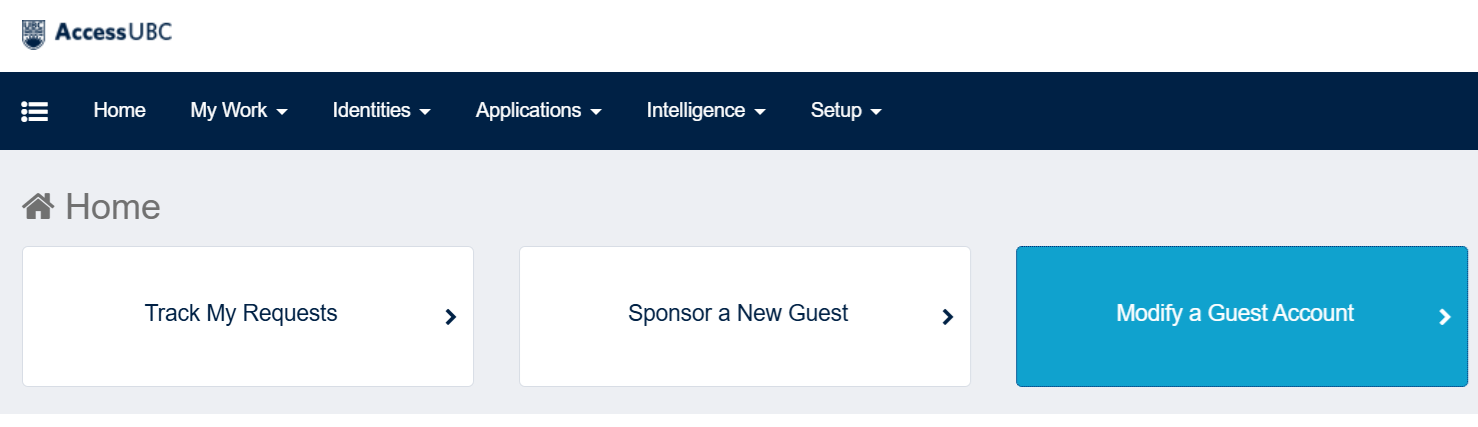The width and height of the screenshot is (1478, 427).
Task: Open the Track My Requests card
Action: 248,316
